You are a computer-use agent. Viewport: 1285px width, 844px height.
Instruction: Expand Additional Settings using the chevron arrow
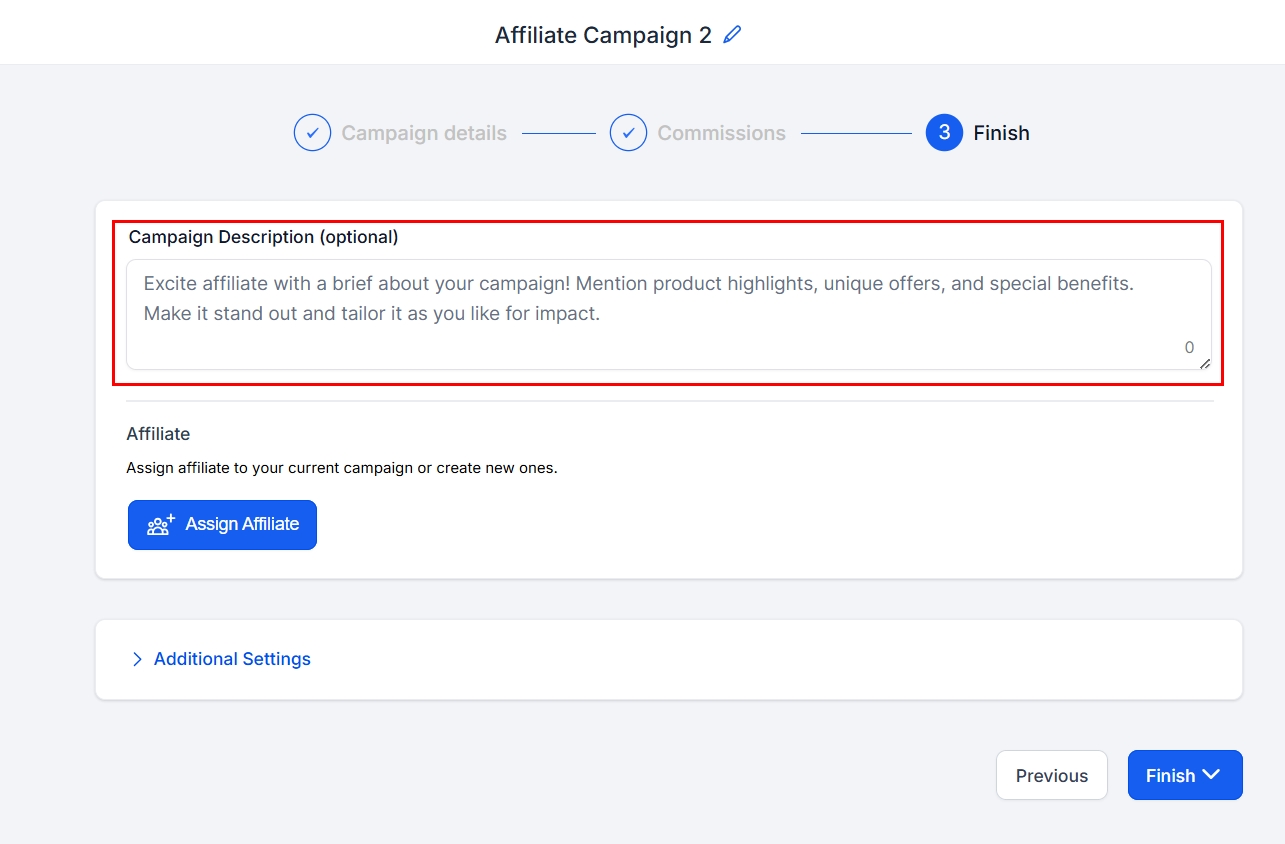[137, 659]
